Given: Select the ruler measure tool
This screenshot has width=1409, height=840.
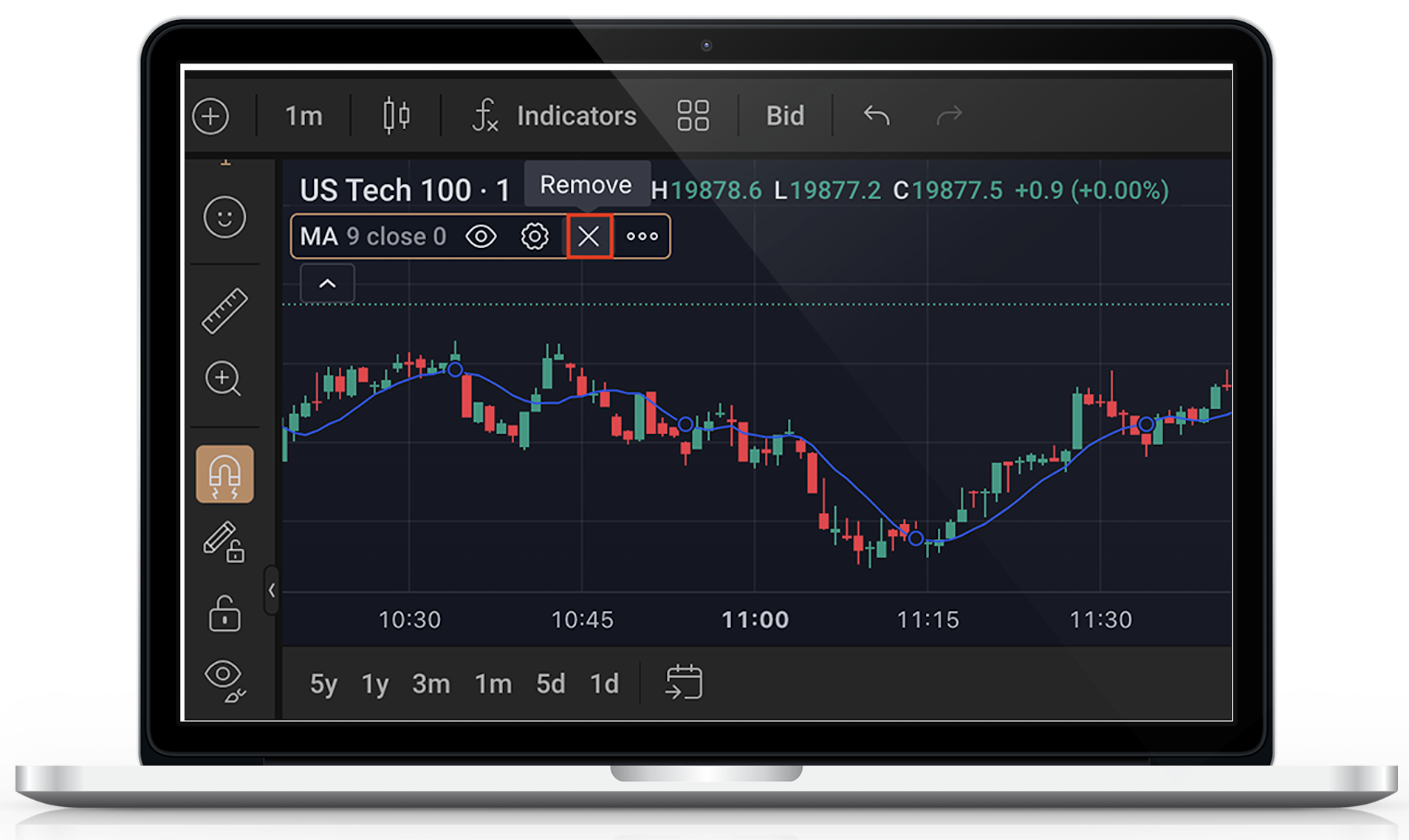Looking at the screenshot, I should pos(224,311).
